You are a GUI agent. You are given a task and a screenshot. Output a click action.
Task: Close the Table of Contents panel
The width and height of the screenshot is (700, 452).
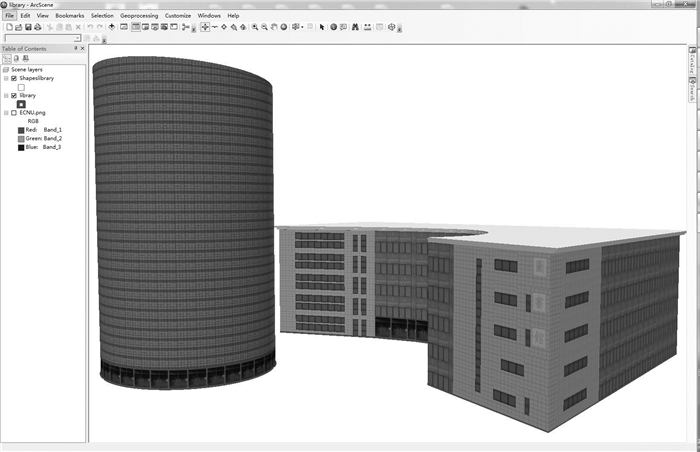(x=84, y=48)
